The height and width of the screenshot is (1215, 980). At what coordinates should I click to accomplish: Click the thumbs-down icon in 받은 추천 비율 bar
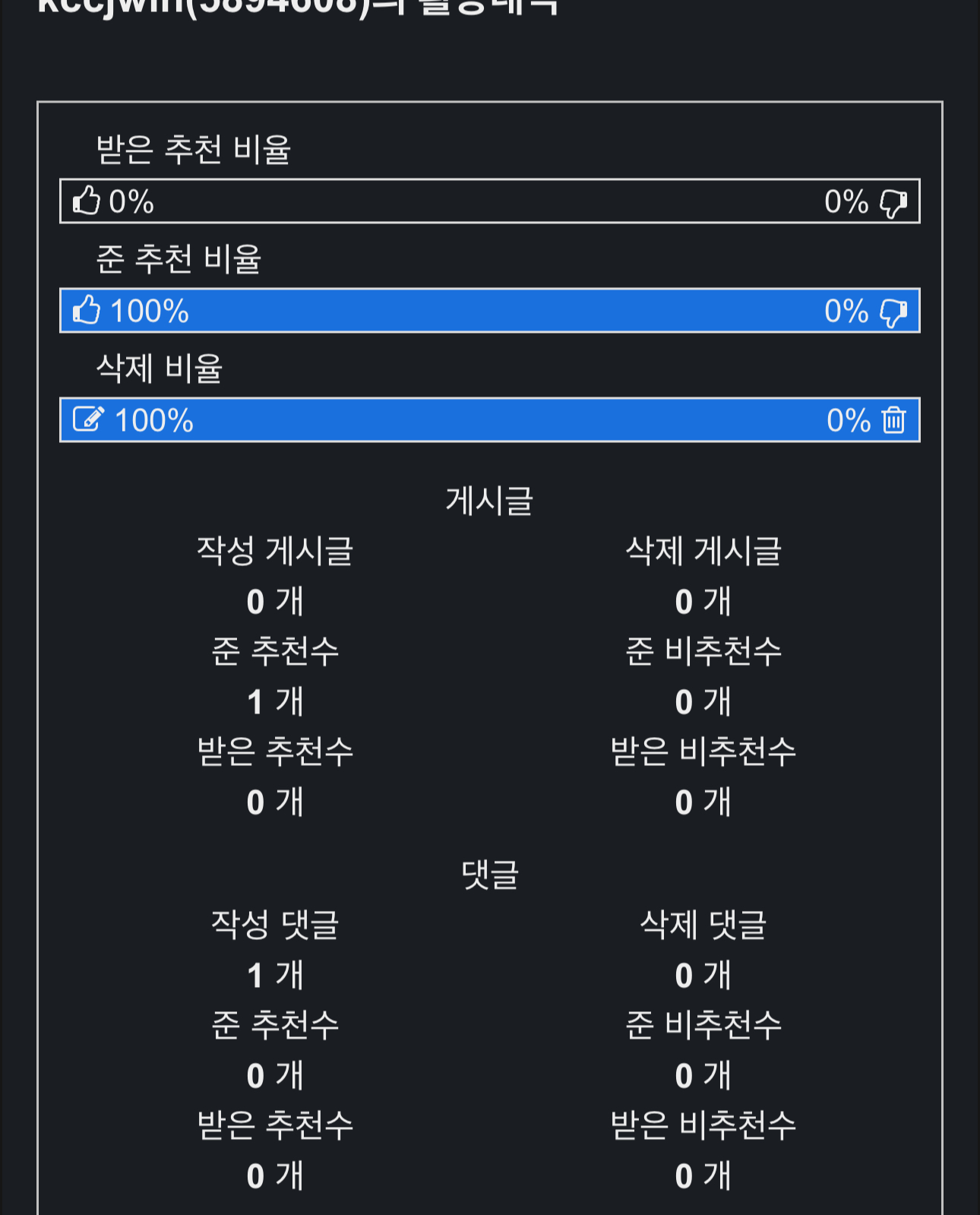click(893, 203)
